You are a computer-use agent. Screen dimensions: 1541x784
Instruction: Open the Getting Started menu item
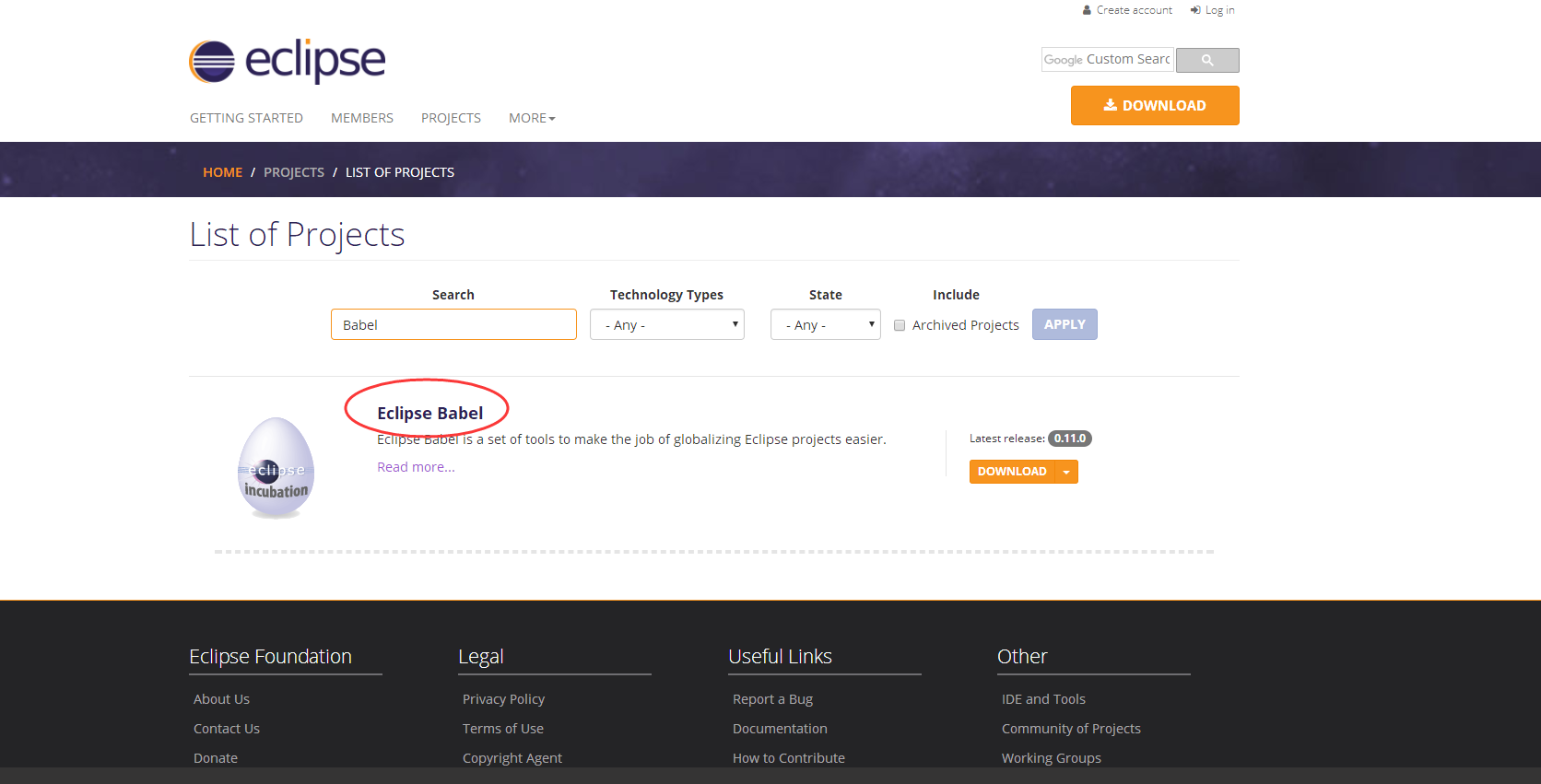tap(246, 118)
